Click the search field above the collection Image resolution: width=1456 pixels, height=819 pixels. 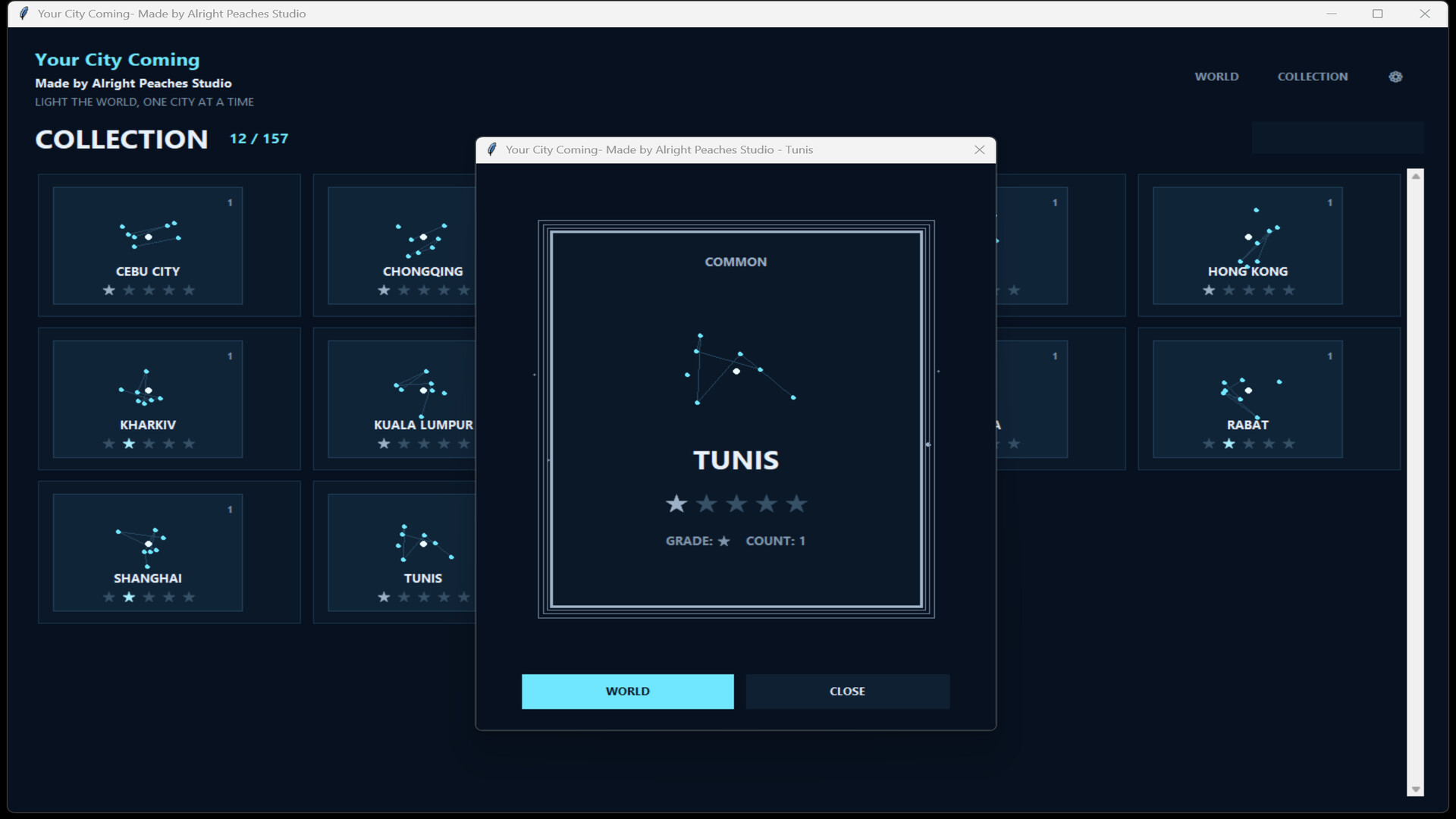[1338, 137]
